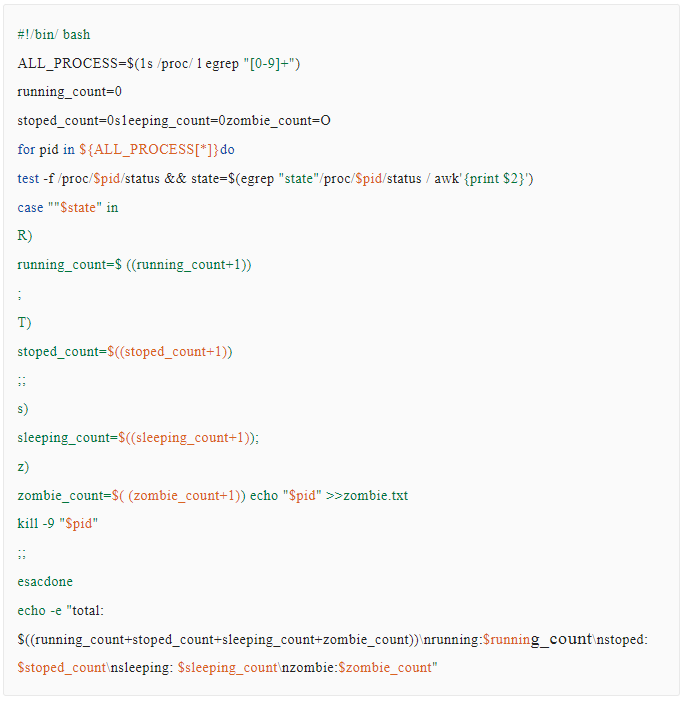Click the "running_count=0" line
This screenshot has width=682, height=701.
tap(69, 92)
